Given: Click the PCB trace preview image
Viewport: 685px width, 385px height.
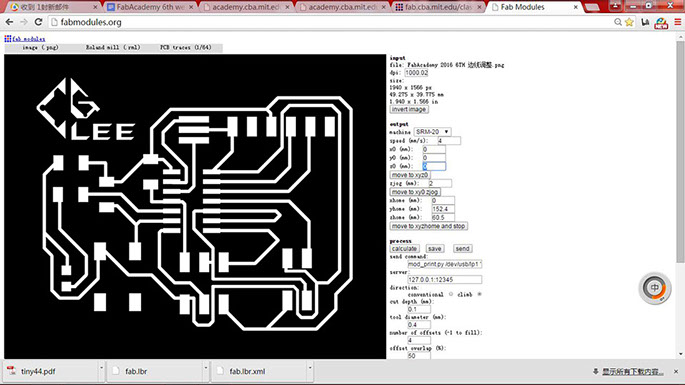Looking at the screenshot, I should [x=195, y=207].
